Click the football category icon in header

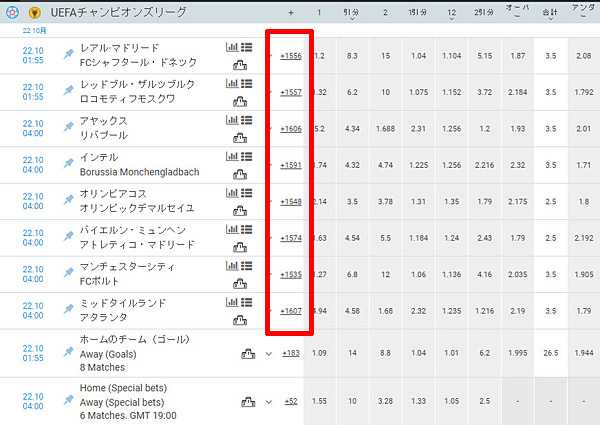pos(12,13)
